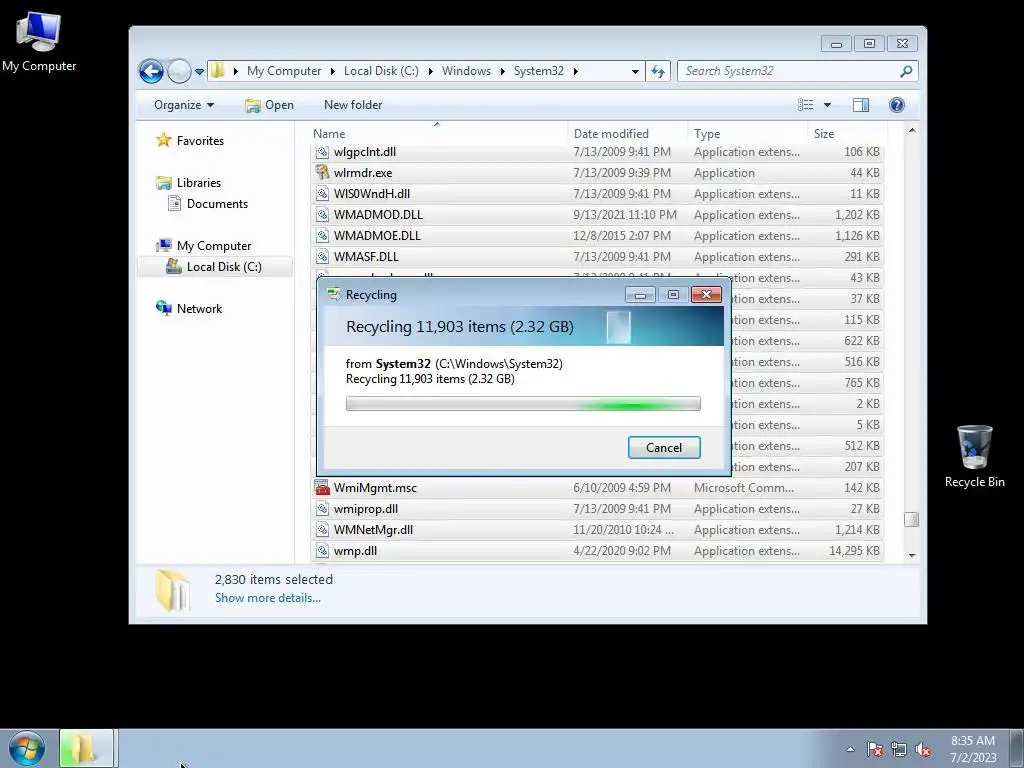Expand chevron after System32 in path
Screen dimensions: 1024x768
(575, 71)
